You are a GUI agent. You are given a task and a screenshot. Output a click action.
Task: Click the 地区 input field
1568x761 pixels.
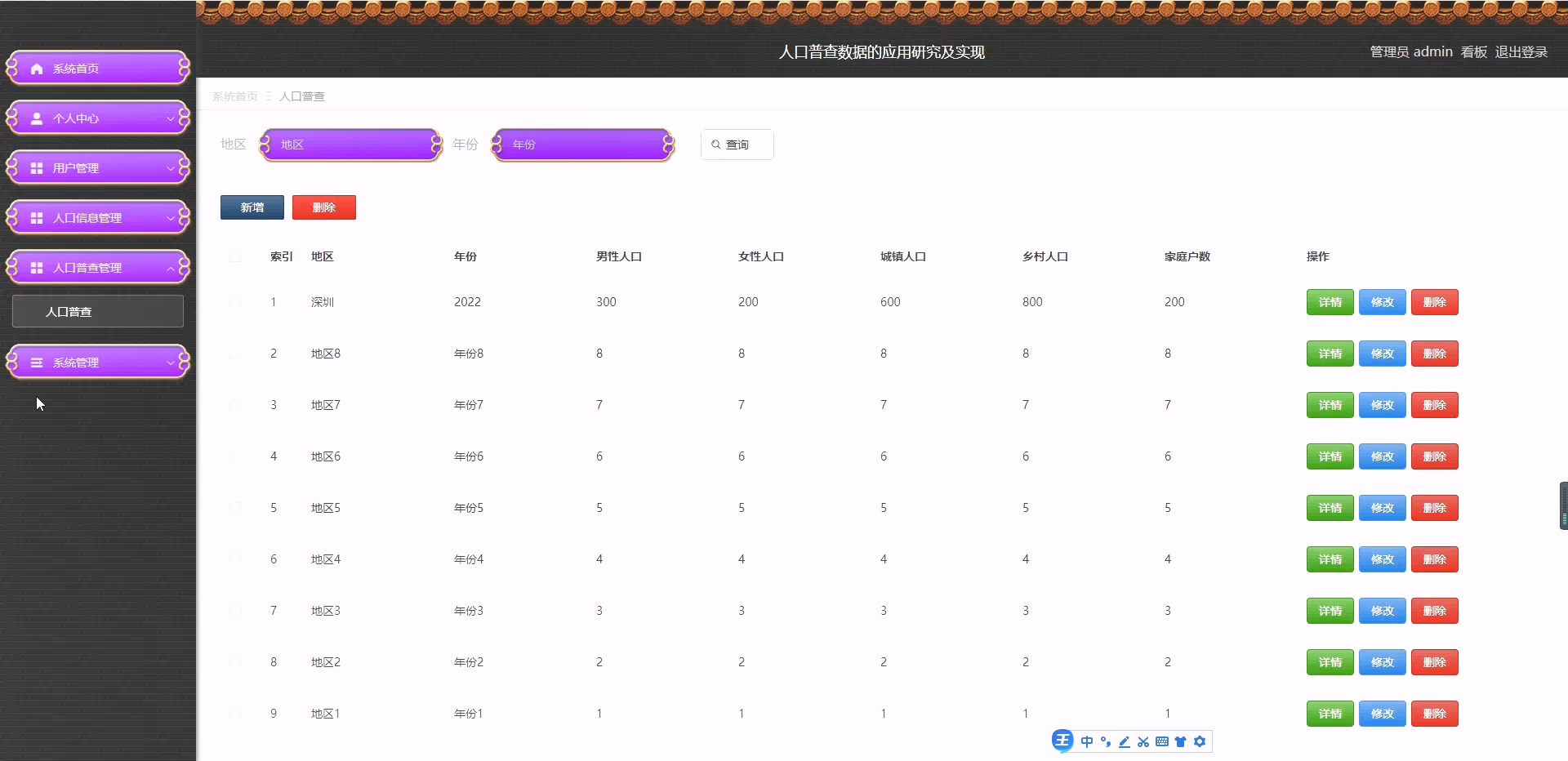pyautogui.click(x=350, y=145)
